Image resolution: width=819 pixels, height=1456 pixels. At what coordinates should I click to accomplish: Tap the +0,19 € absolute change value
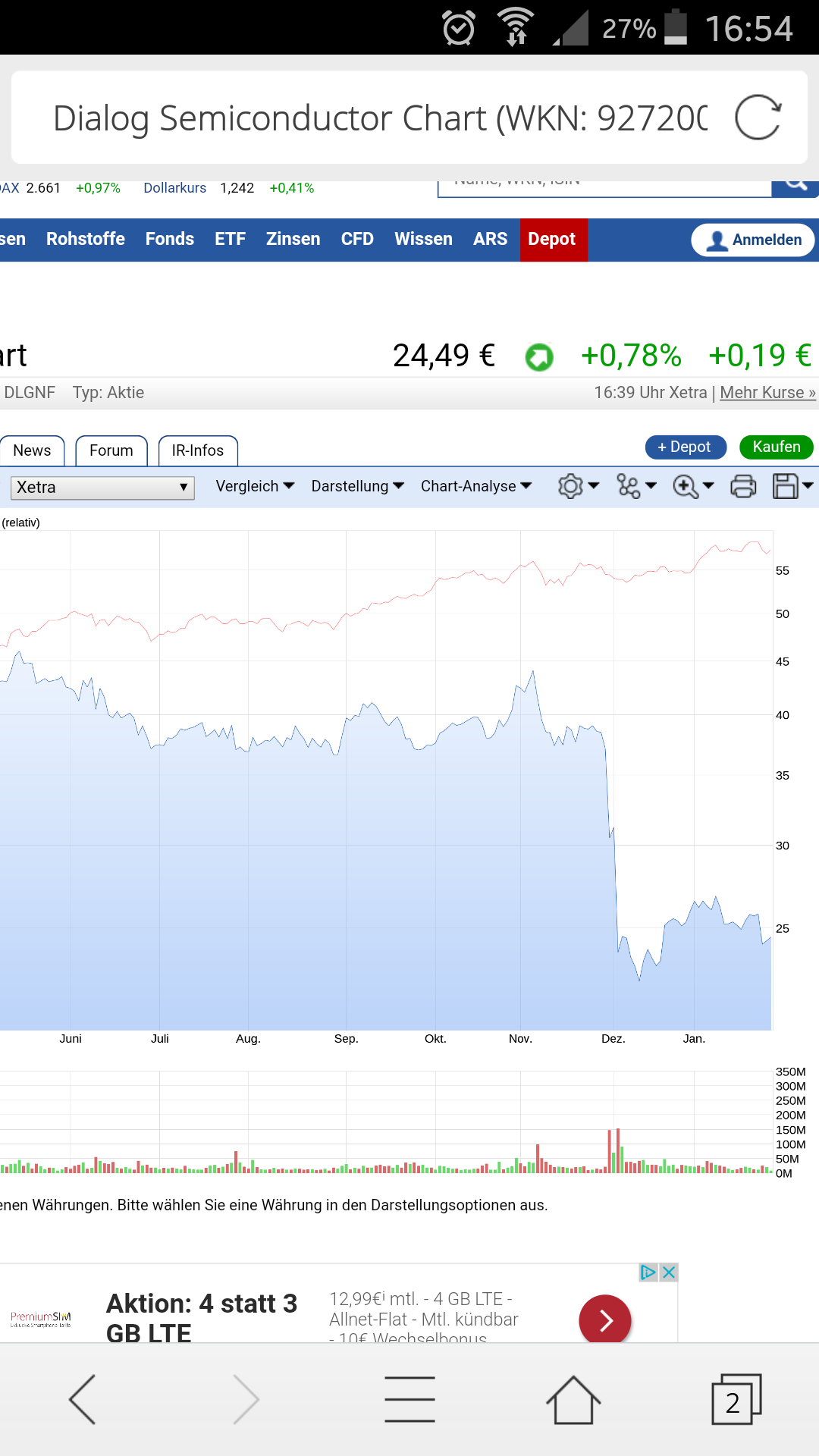(760, 355)
